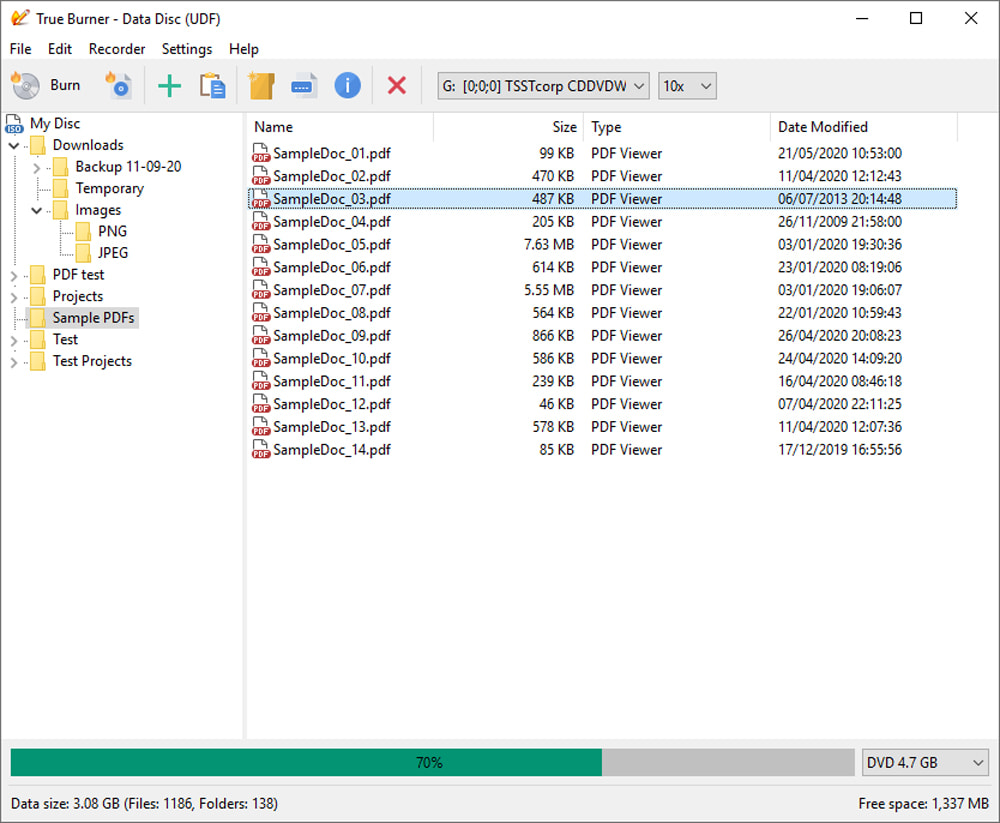The width and height of the screenshot is (1000, 823).
Task: Open the Settings menu
Action: pyautogui.click(x=186, y=48)
